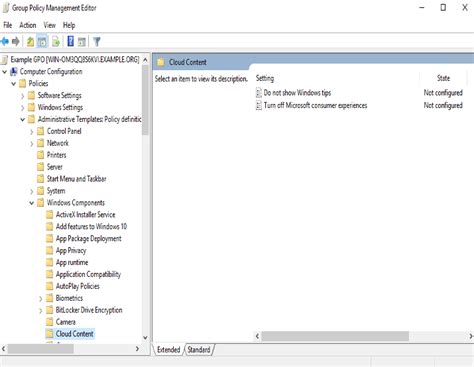Collapse the Windows Components node
Viewport: 474px width, 367px height.
(32, 203)
